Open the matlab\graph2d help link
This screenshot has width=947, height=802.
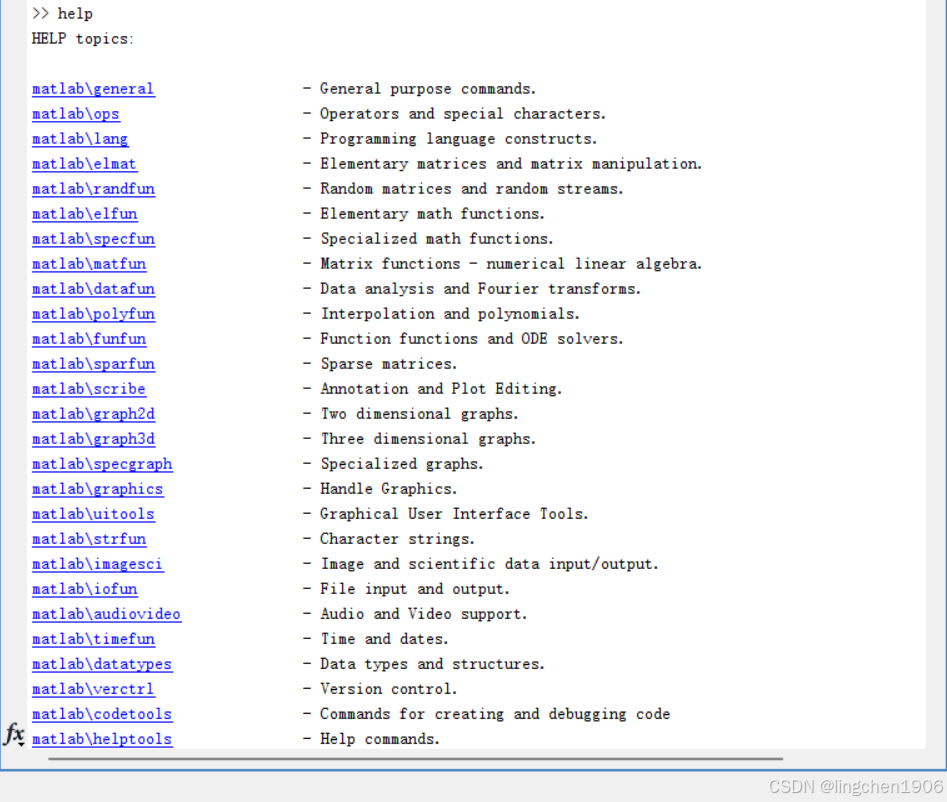[x=93, y=414]
